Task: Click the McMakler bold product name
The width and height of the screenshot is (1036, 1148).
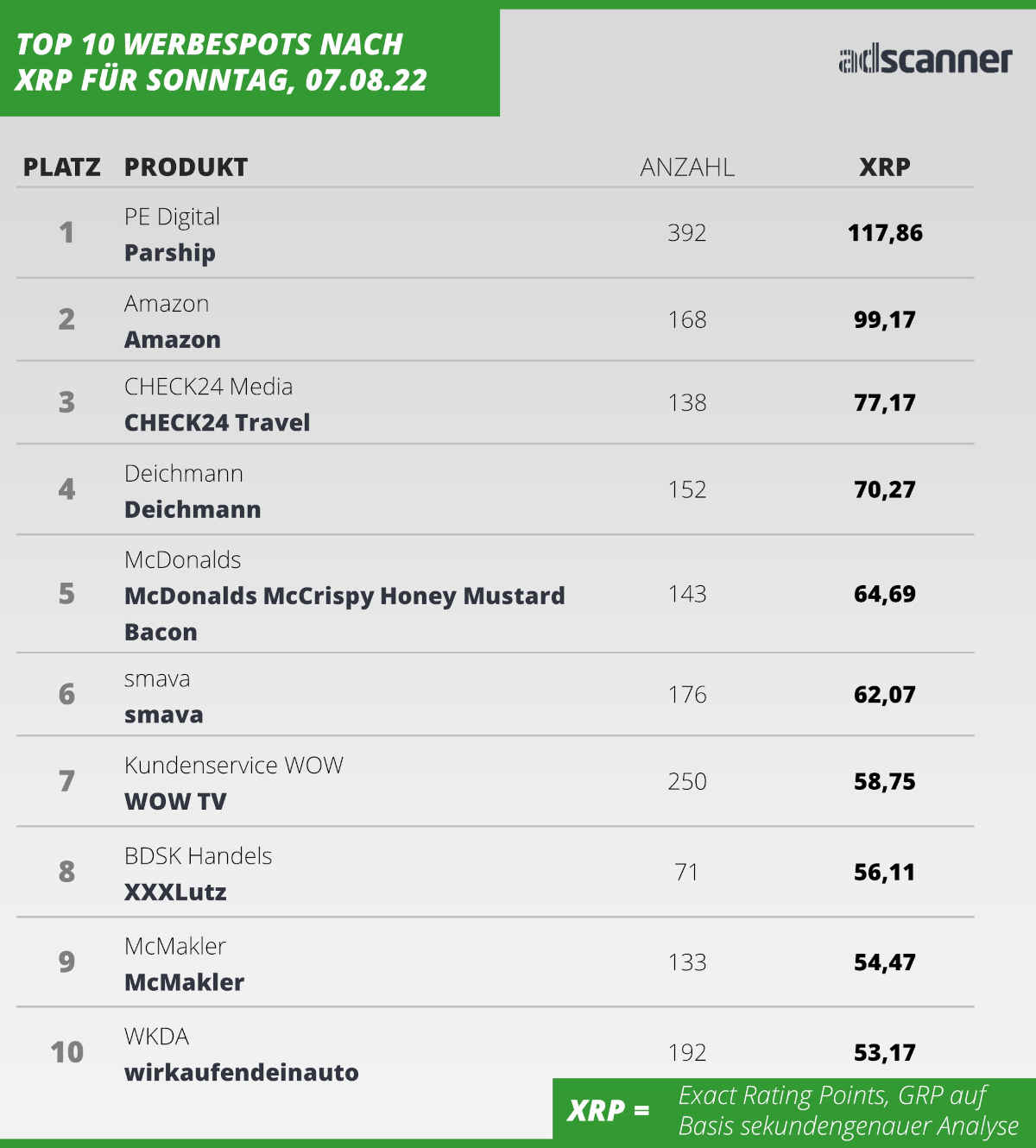Action: (x=184, y=982)
